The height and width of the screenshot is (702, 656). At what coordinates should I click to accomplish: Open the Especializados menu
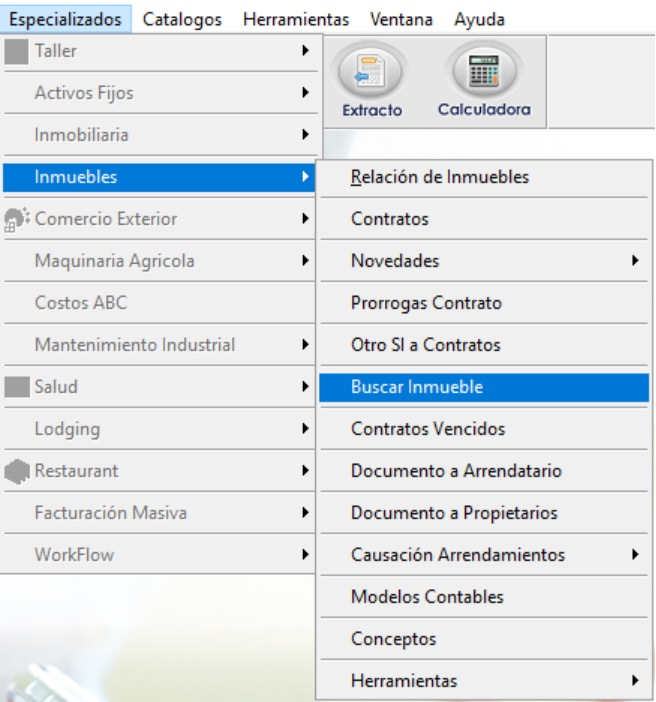(x=65, y=19)
